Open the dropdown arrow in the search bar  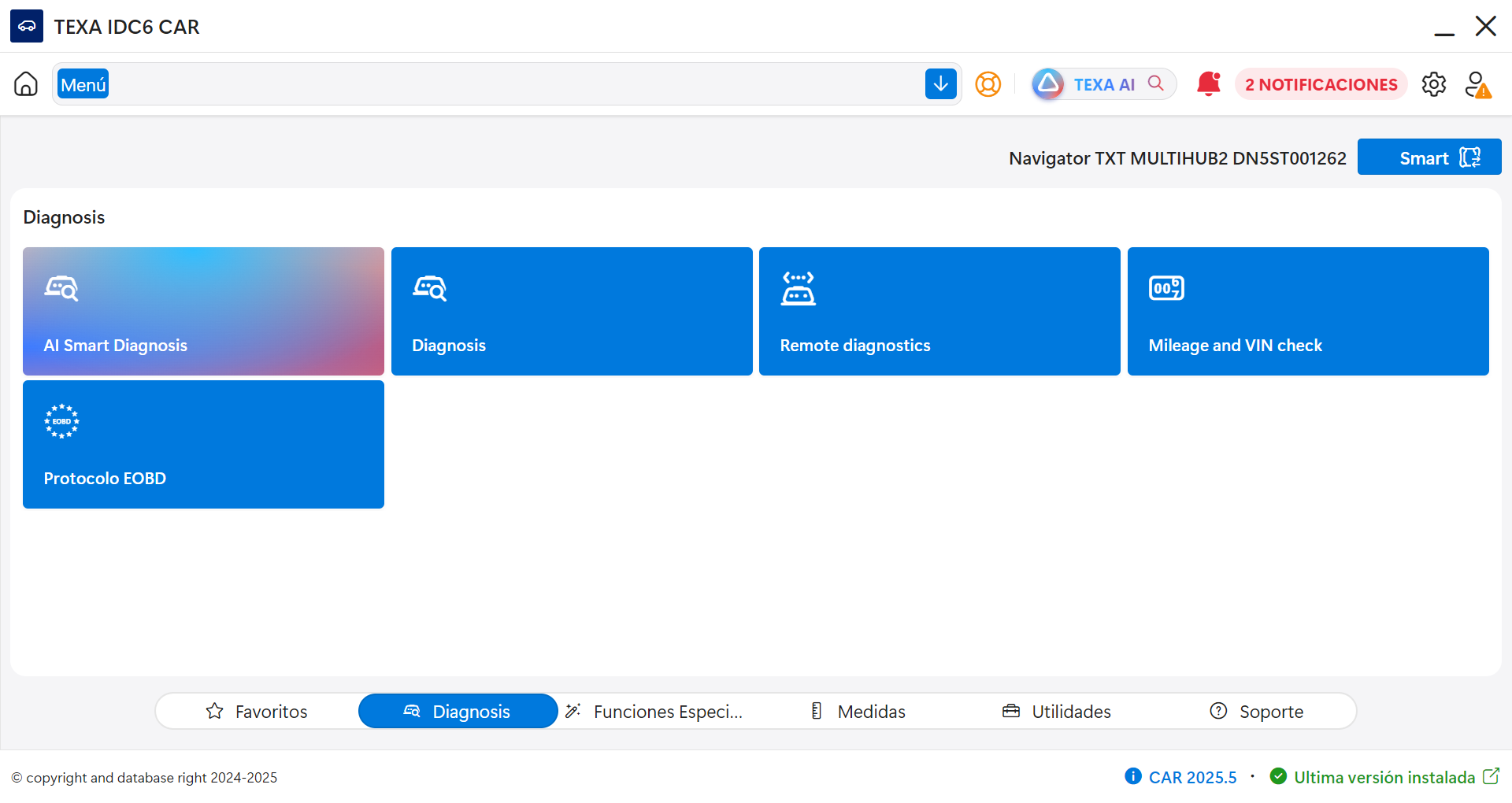(940, 83)
